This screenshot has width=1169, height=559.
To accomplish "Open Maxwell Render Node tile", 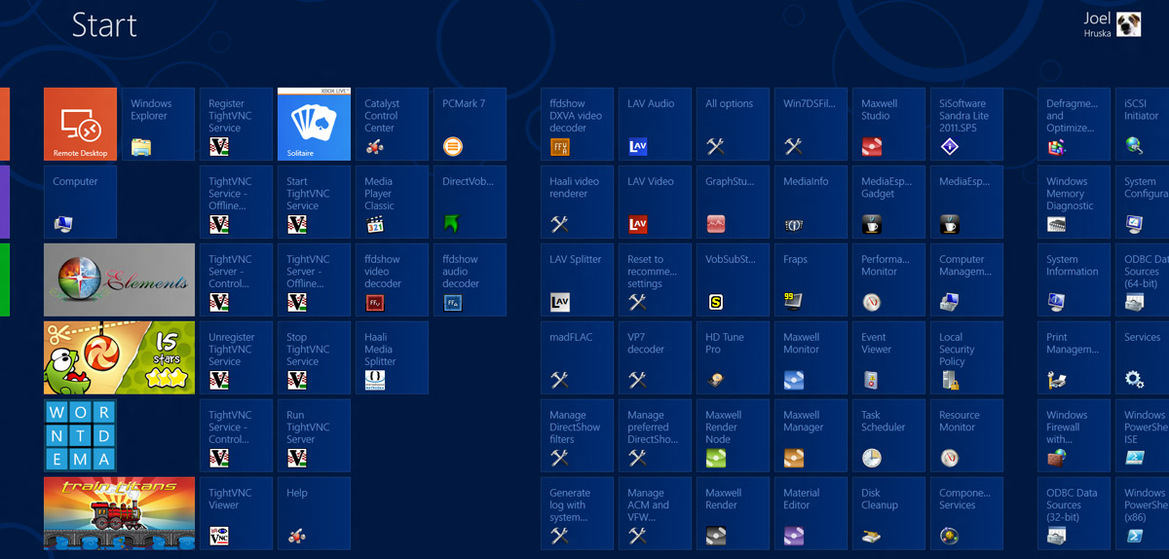I will click(x=733, y=435).
